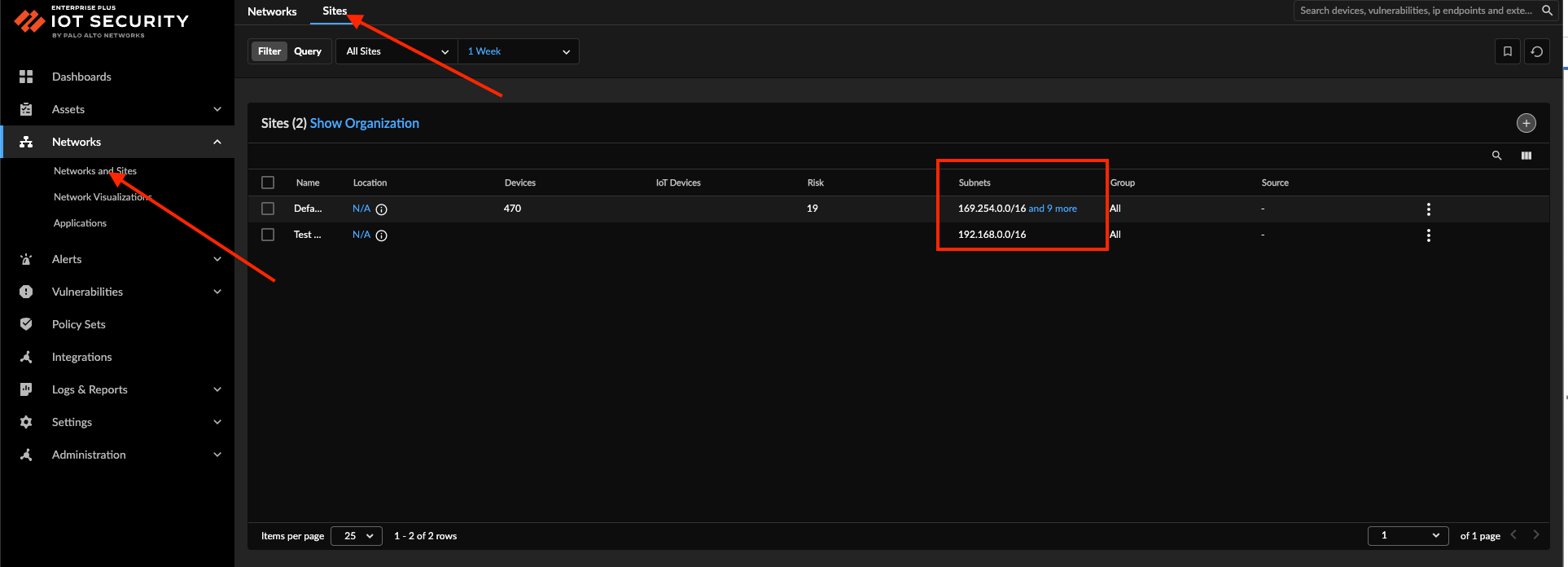The image size is (1568, 567).
Task: Click the Logs & Reports icon
Action: (x=26, y=389)
